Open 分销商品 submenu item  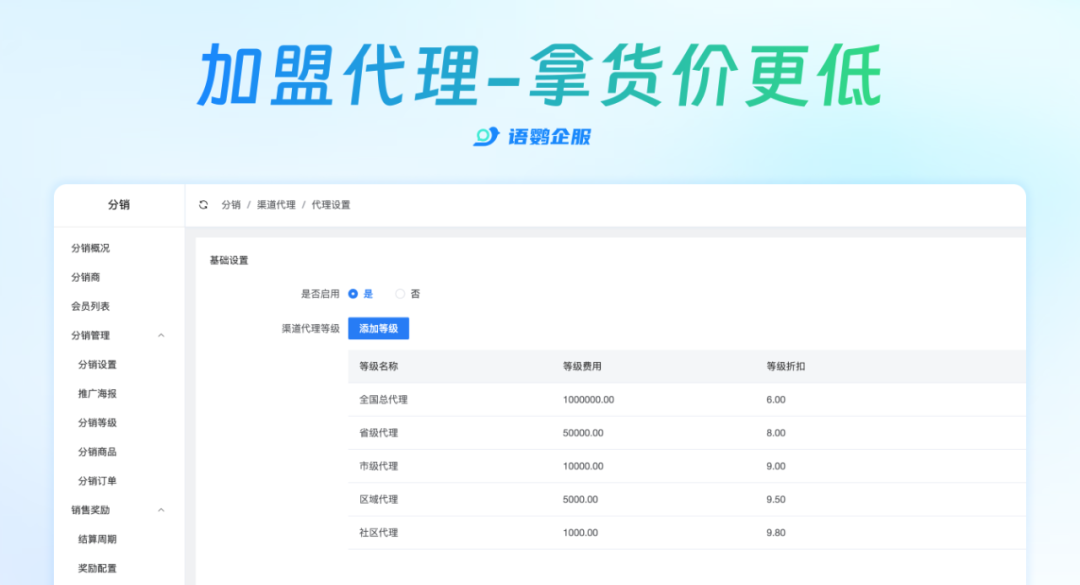pyautogui.click(x=98, y=452)
